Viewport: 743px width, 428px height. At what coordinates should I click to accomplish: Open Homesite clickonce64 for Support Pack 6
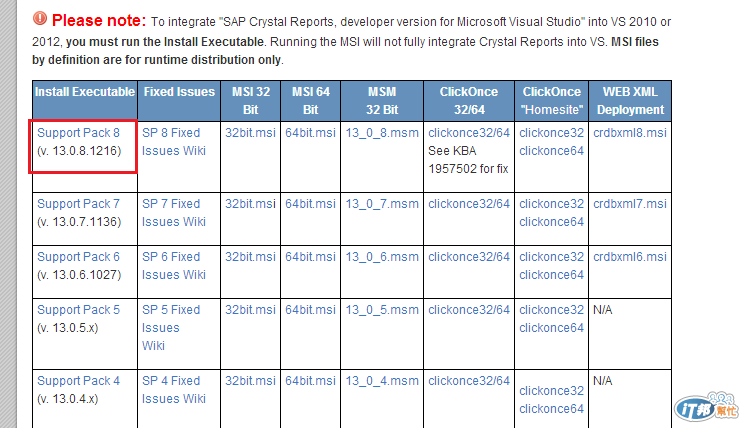click(x=552, y=275)
